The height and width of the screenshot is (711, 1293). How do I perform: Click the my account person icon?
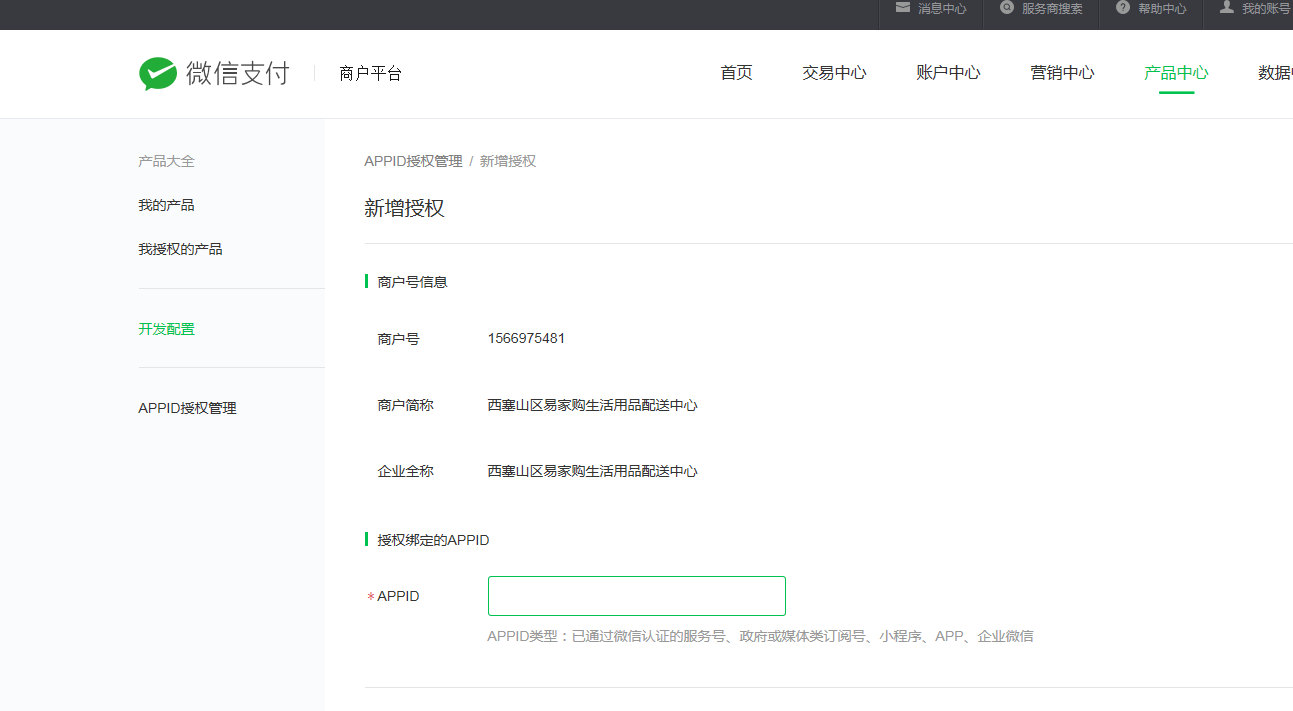click(x=1227, y=7)
